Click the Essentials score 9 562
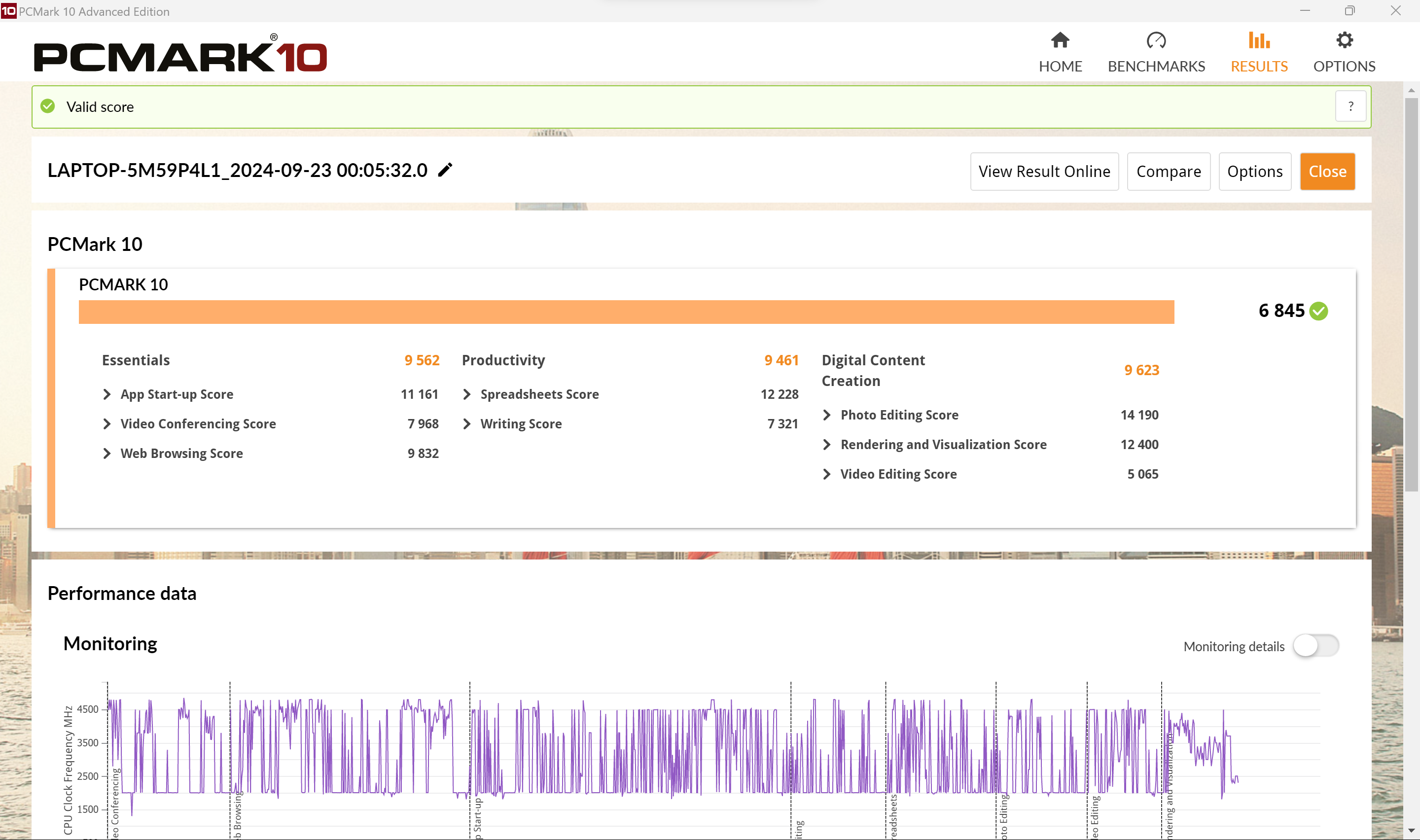This screenshot has height=840, width=1420. 422,360
